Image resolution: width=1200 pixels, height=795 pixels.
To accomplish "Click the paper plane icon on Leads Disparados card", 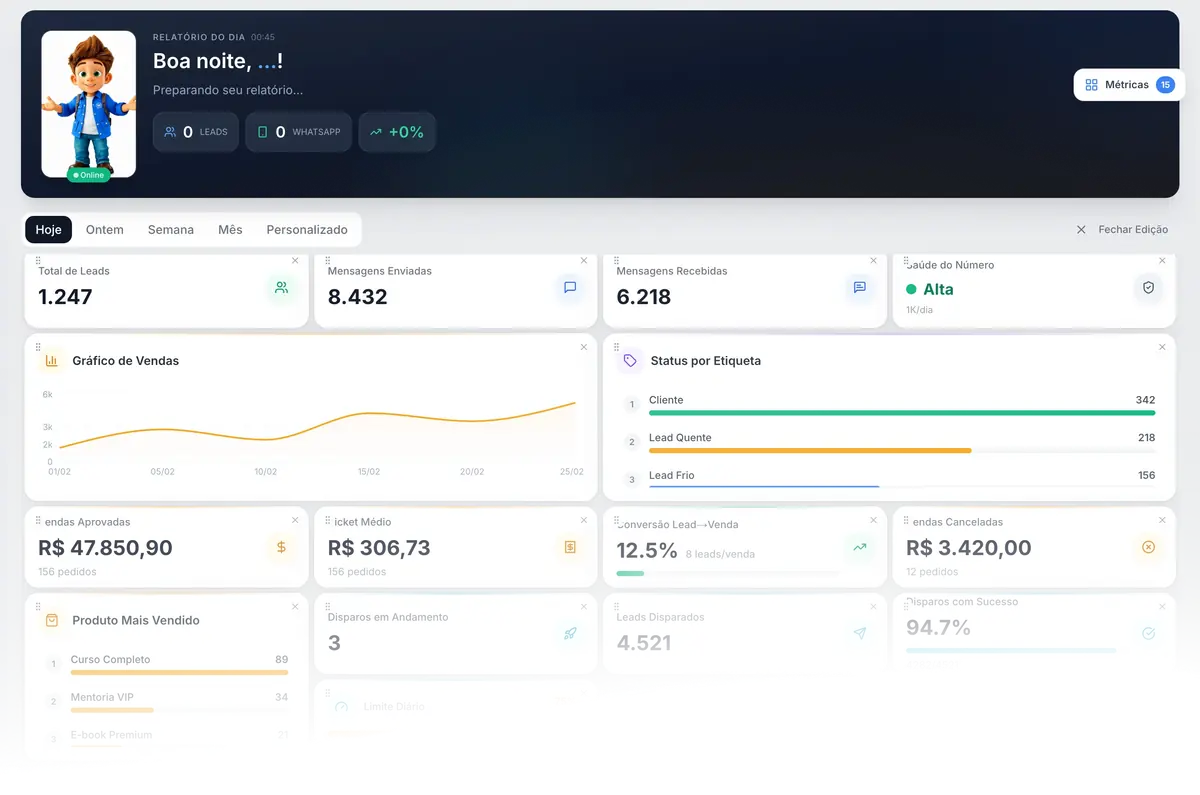I will pyautogui.click(x=860, y=633).
